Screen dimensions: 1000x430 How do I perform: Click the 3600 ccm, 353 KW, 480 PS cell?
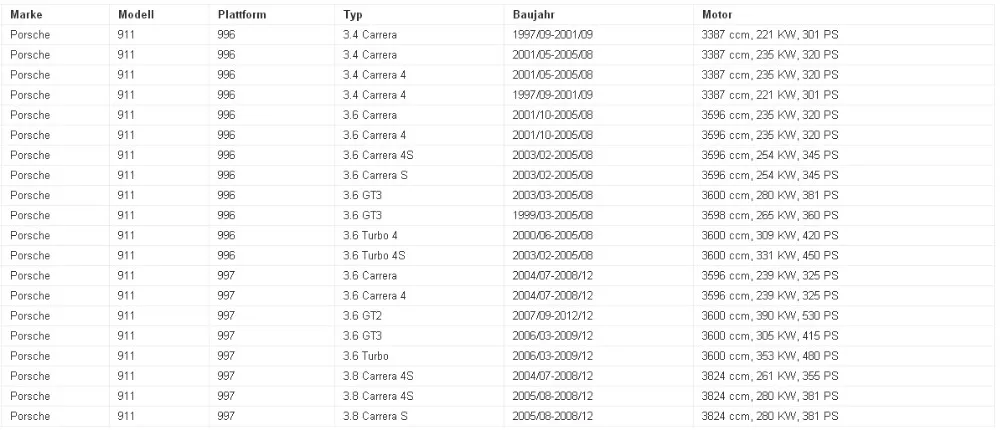[x=770, y=354]
